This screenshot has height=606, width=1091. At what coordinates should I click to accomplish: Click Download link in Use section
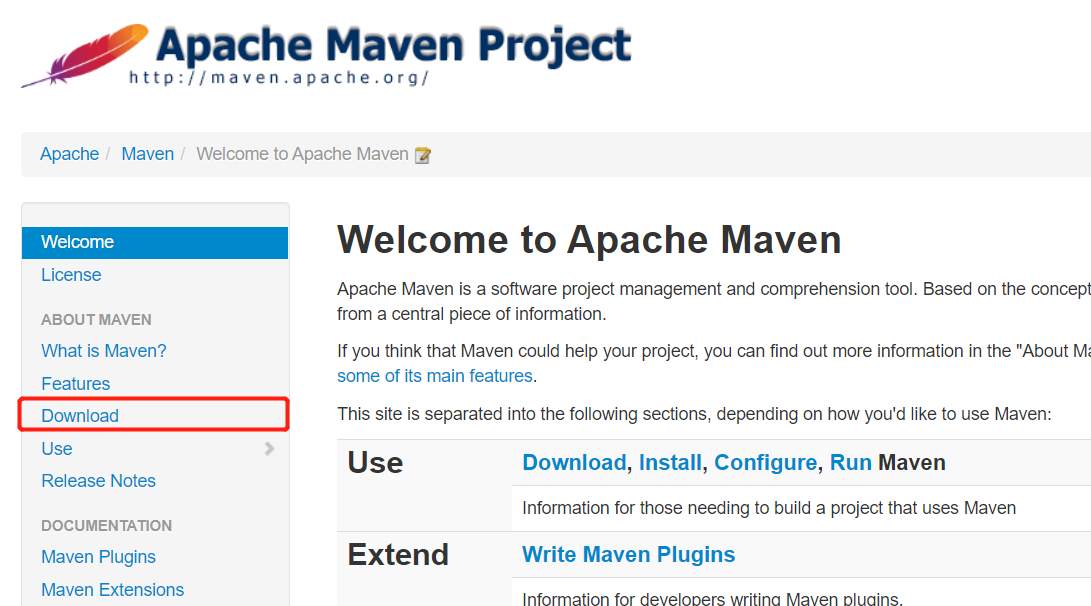574,463
